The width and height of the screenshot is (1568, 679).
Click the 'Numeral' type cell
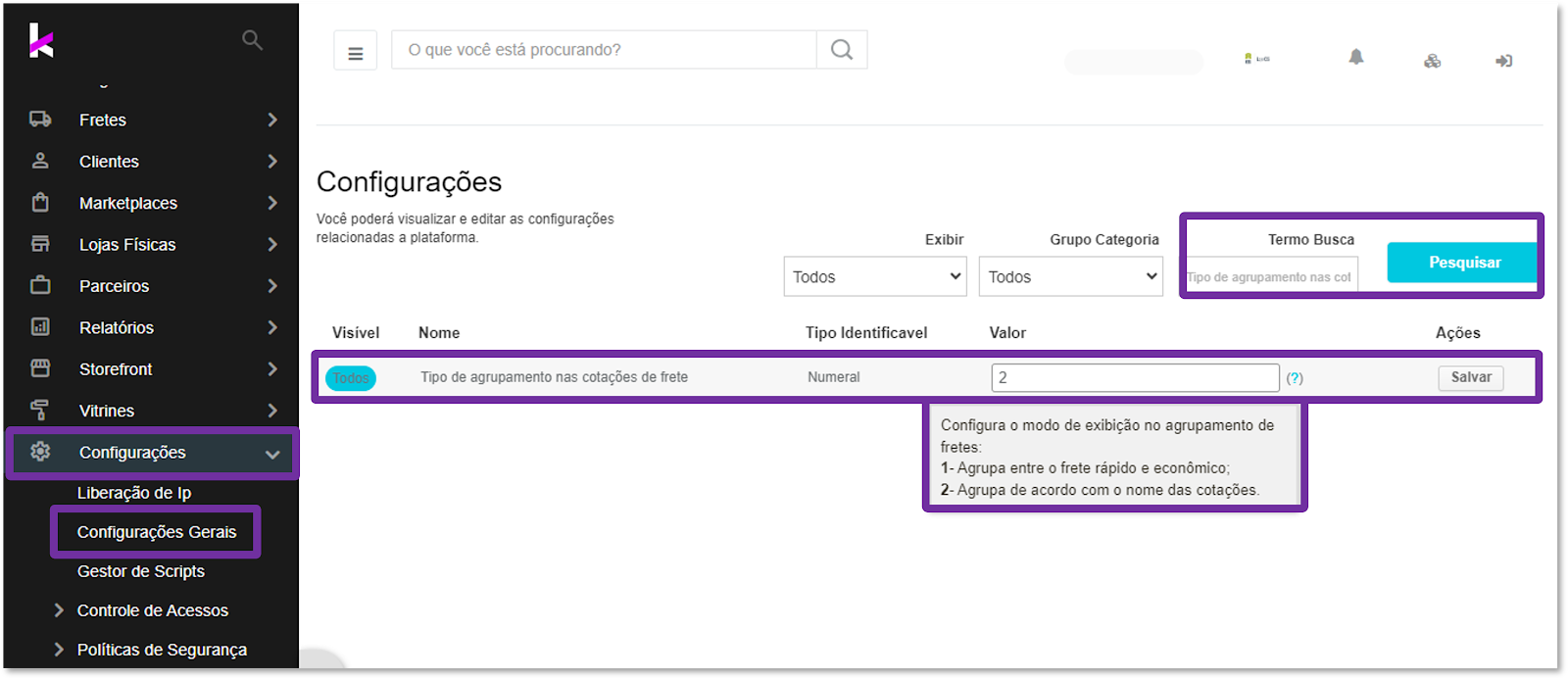[834, 377]
